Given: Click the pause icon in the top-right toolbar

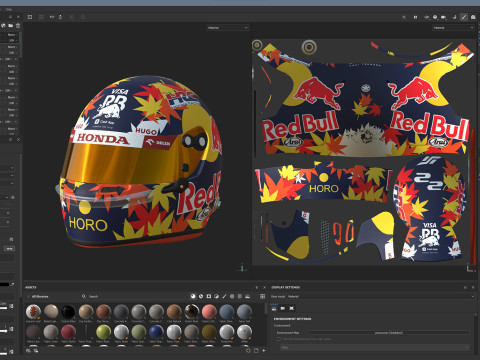Looking at the screenshot, I should pyautogui.click(x=415, y=17).
